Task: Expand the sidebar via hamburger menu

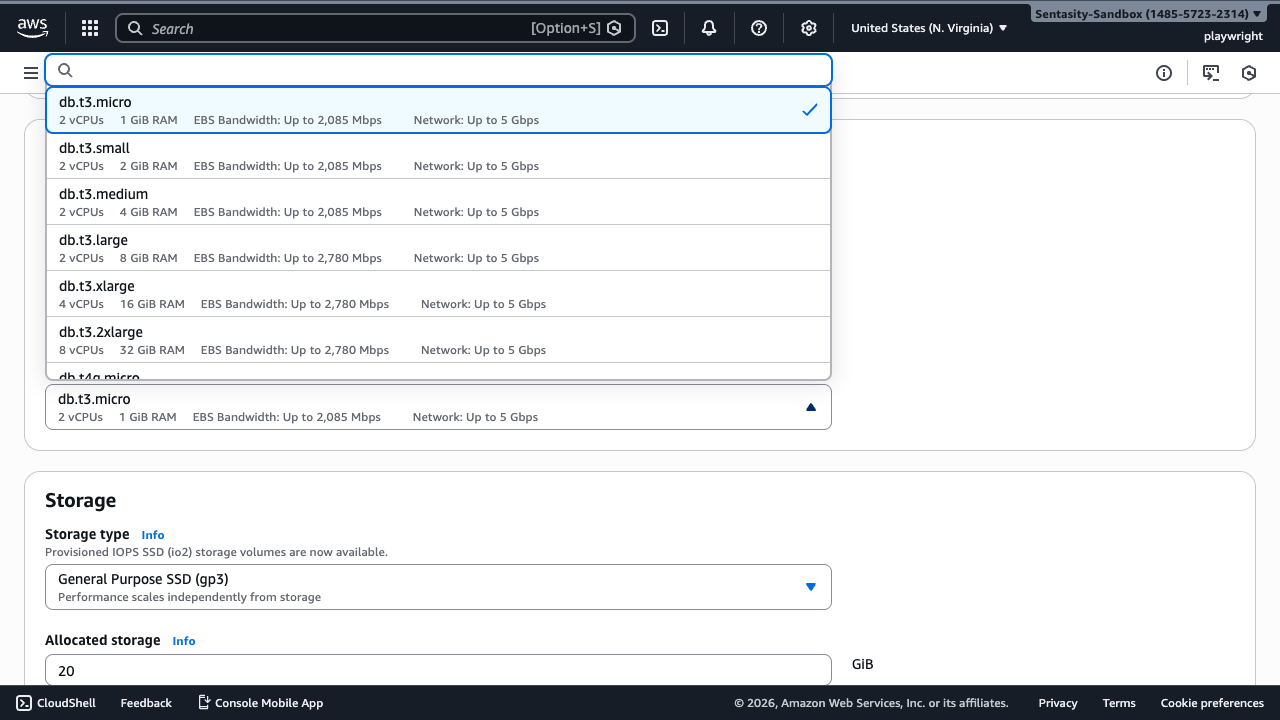Action: [x=31, y=71]
